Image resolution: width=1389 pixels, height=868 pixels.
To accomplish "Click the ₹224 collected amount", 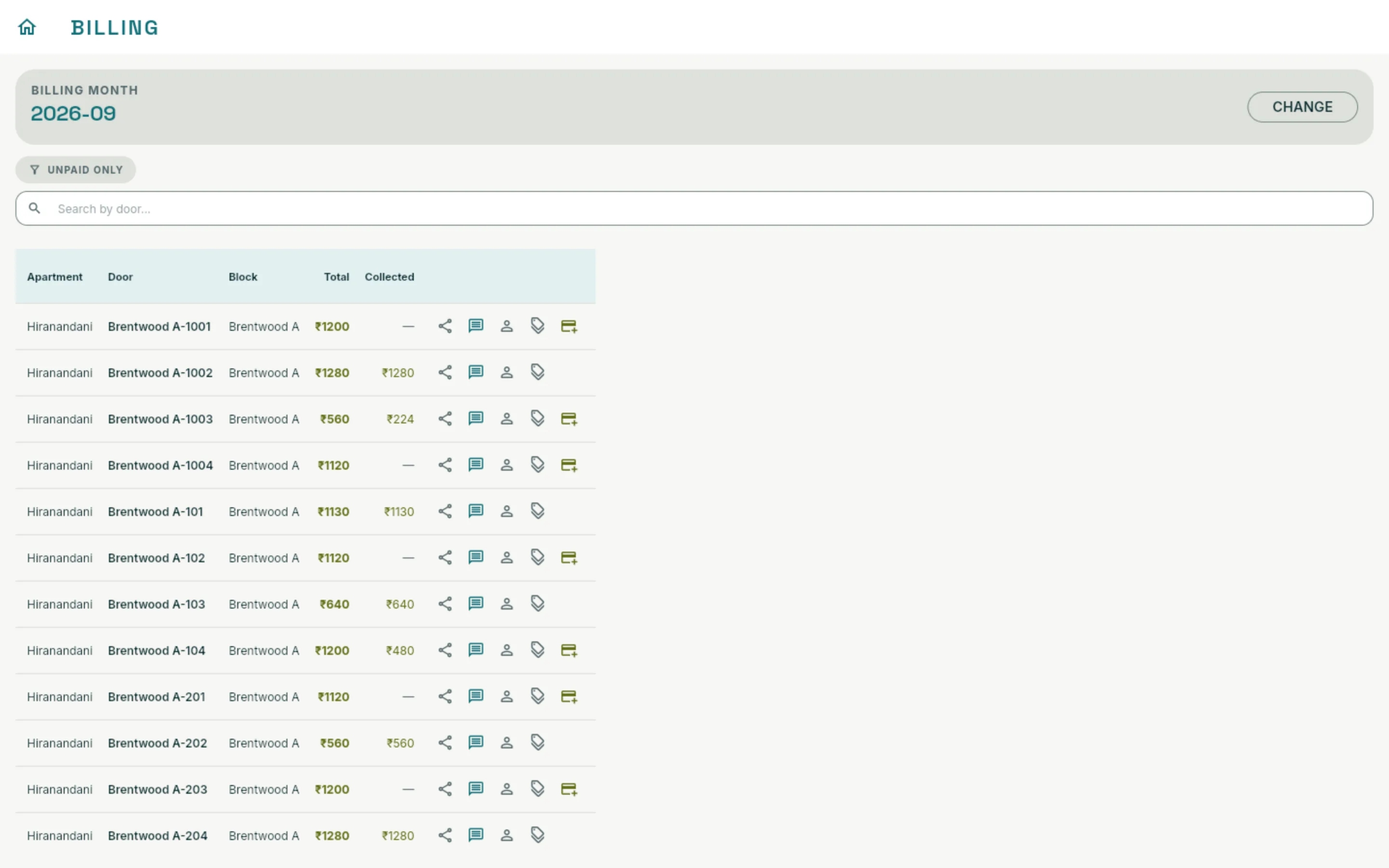I will (400, 419).
